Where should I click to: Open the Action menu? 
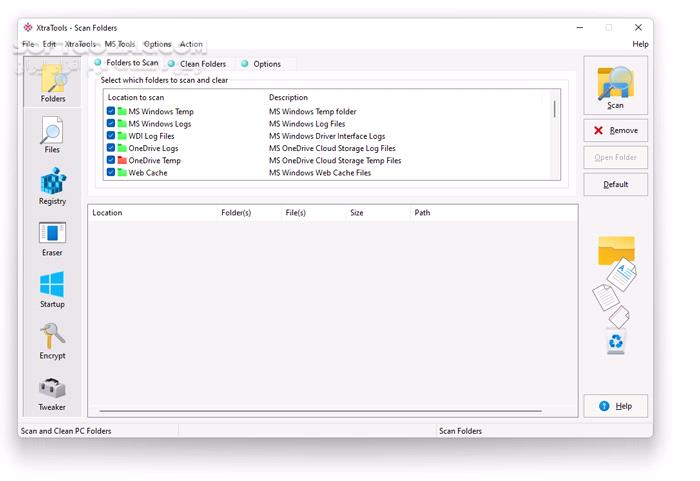coord(191,44)
